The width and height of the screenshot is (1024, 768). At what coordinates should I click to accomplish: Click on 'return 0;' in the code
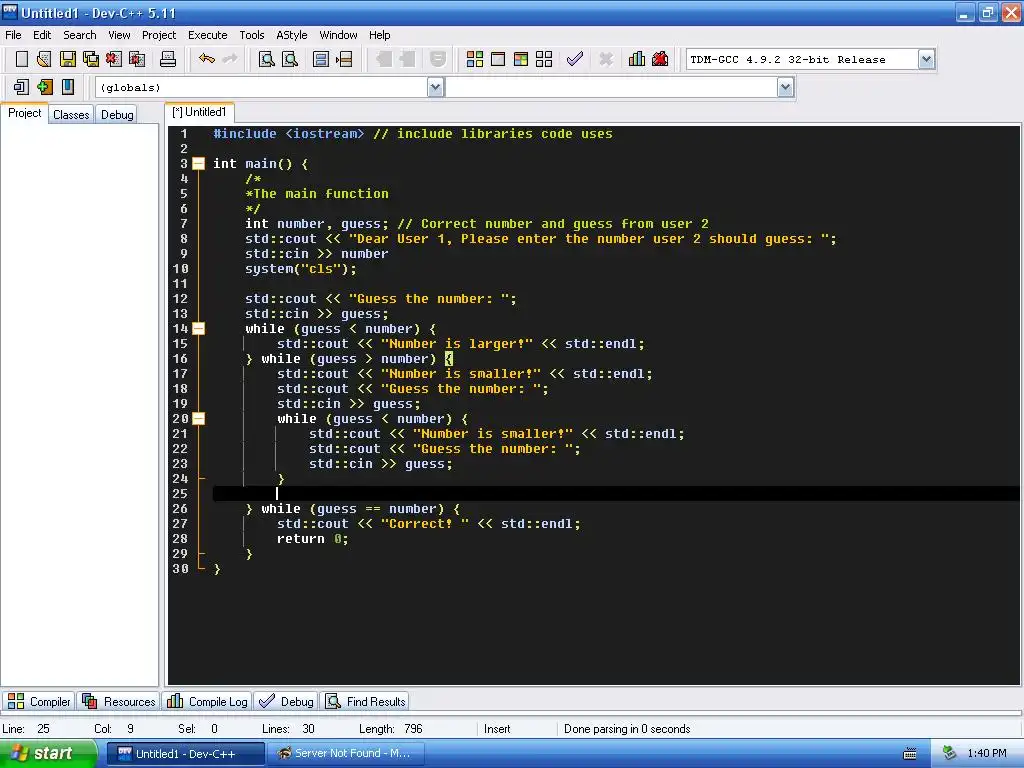pyautogui.click(x=313, y=539)
